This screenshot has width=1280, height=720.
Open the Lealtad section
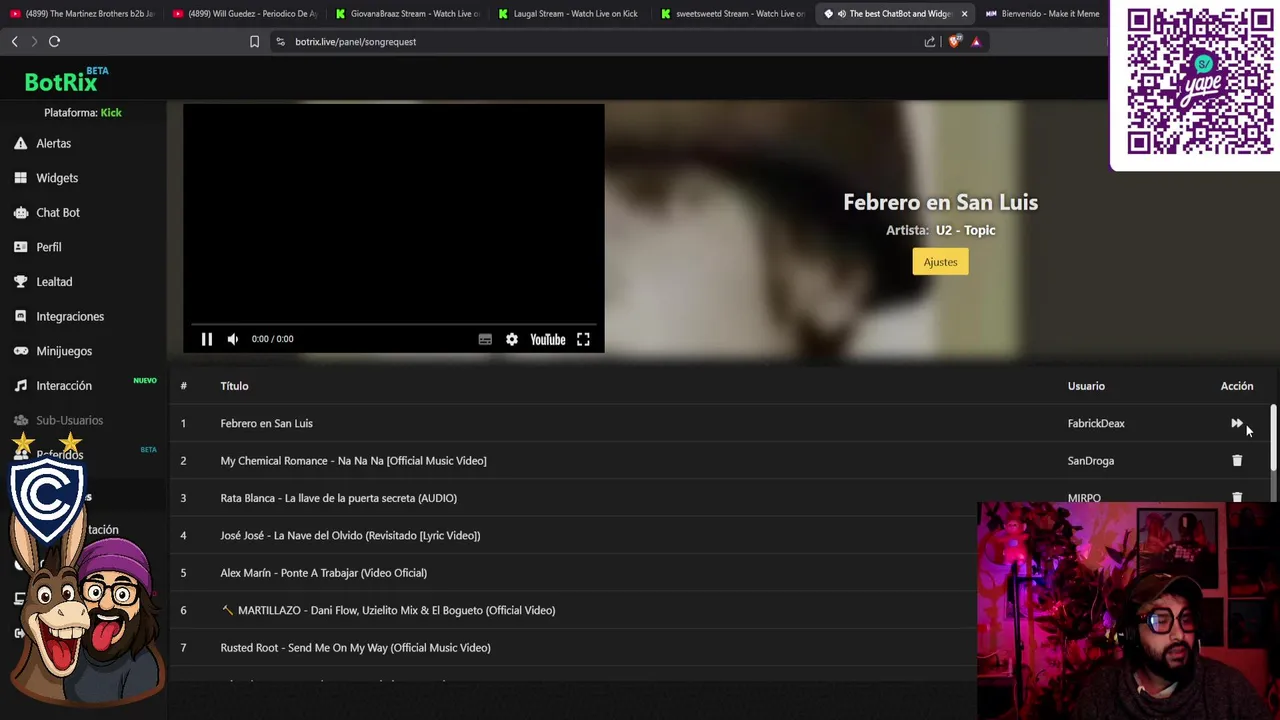click(x=54, y=282)
